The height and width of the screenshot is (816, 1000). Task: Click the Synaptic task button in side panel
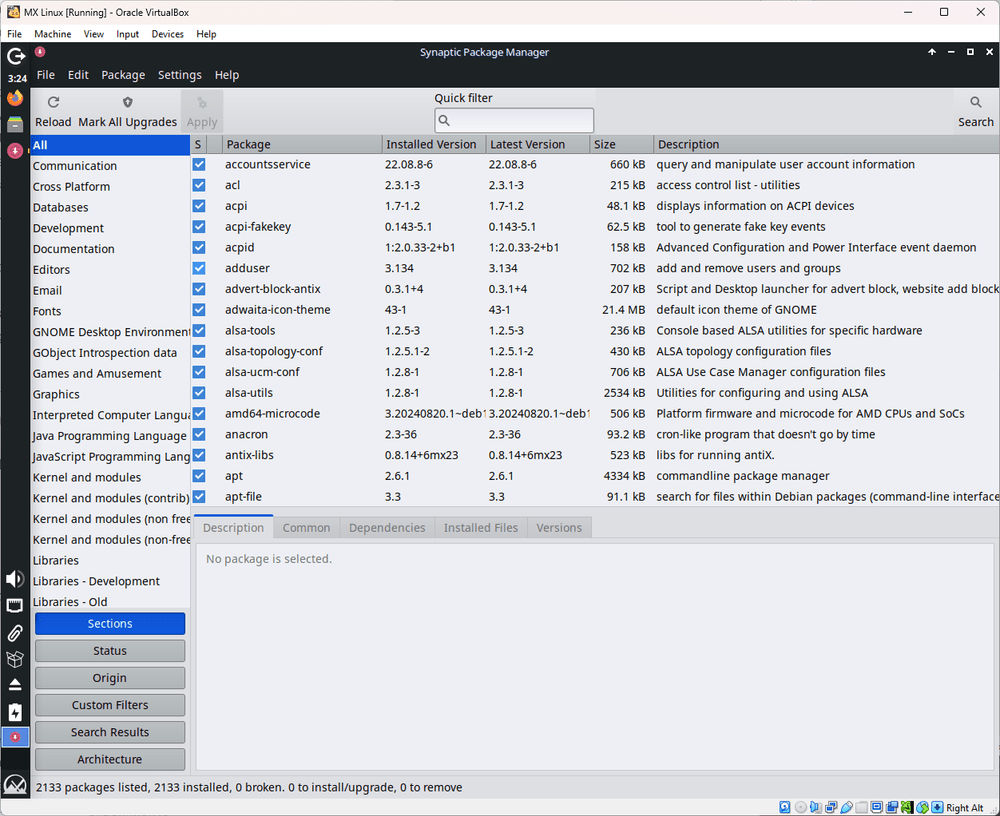point(15,737)
